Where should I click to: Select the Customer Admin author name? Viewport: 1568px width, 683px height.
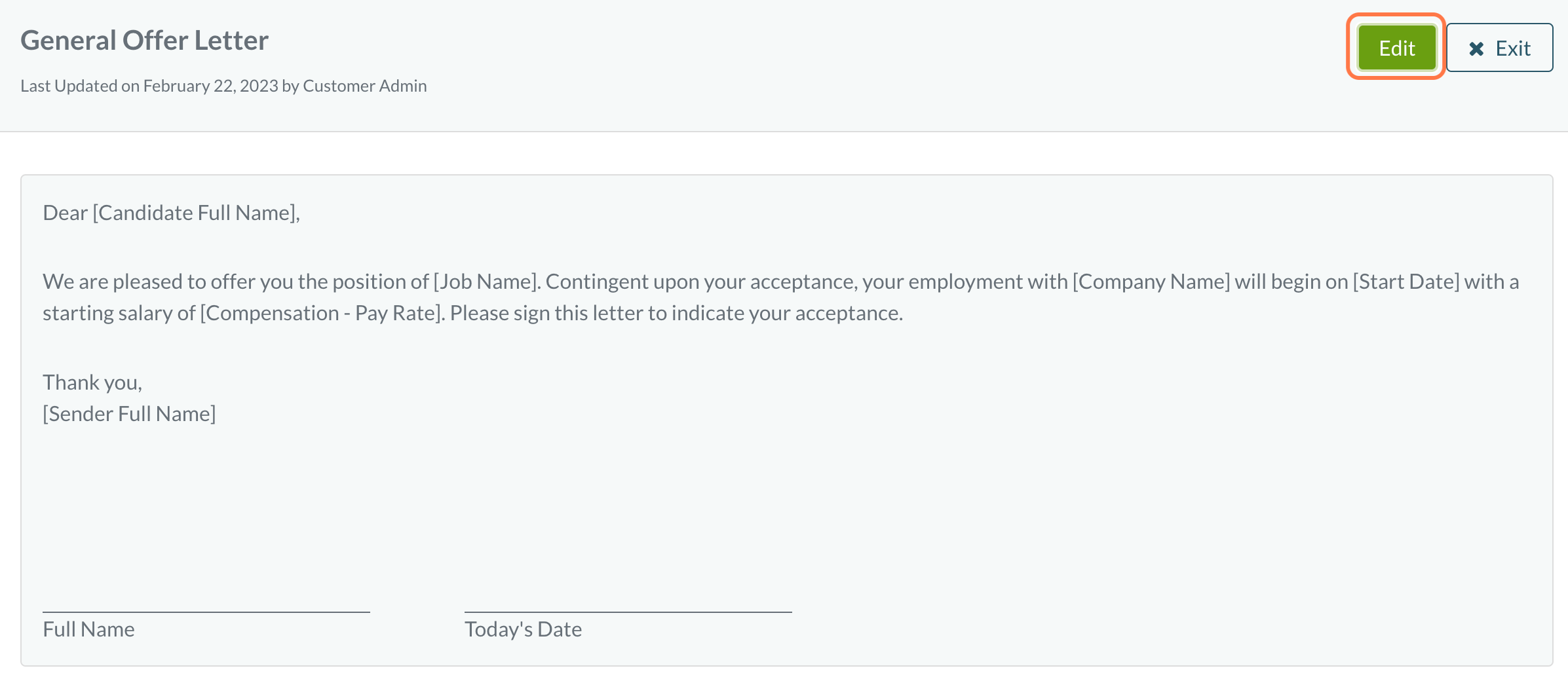pyautogui.click(x=364, y=86)
